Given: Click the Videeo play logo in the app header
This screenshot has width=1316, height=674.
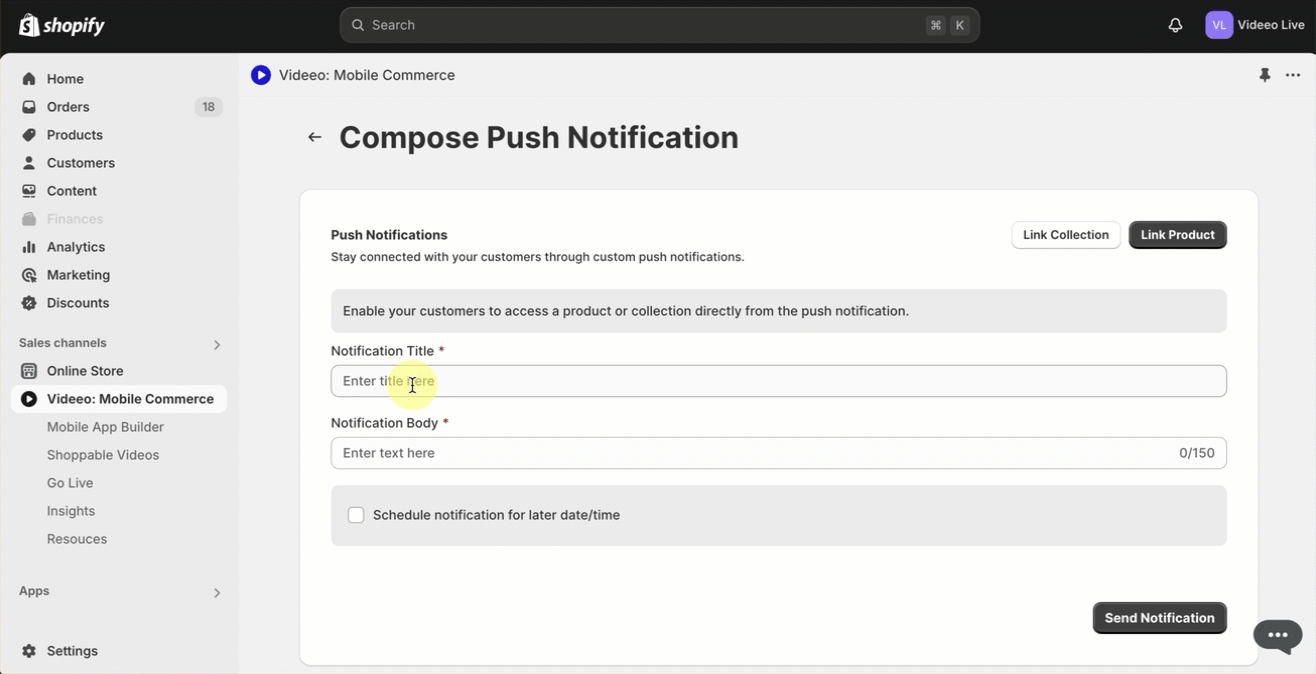Looking at the screenshot, I should 261,75.
